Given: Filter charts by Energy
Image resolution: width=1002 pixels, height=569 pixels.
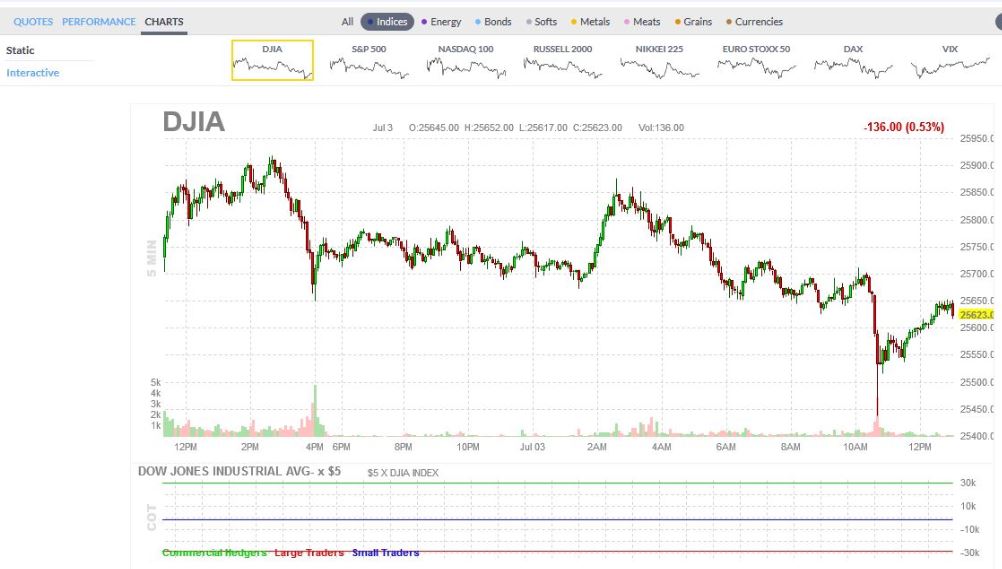Looking at the screenshot, I should tap(441, 22).
